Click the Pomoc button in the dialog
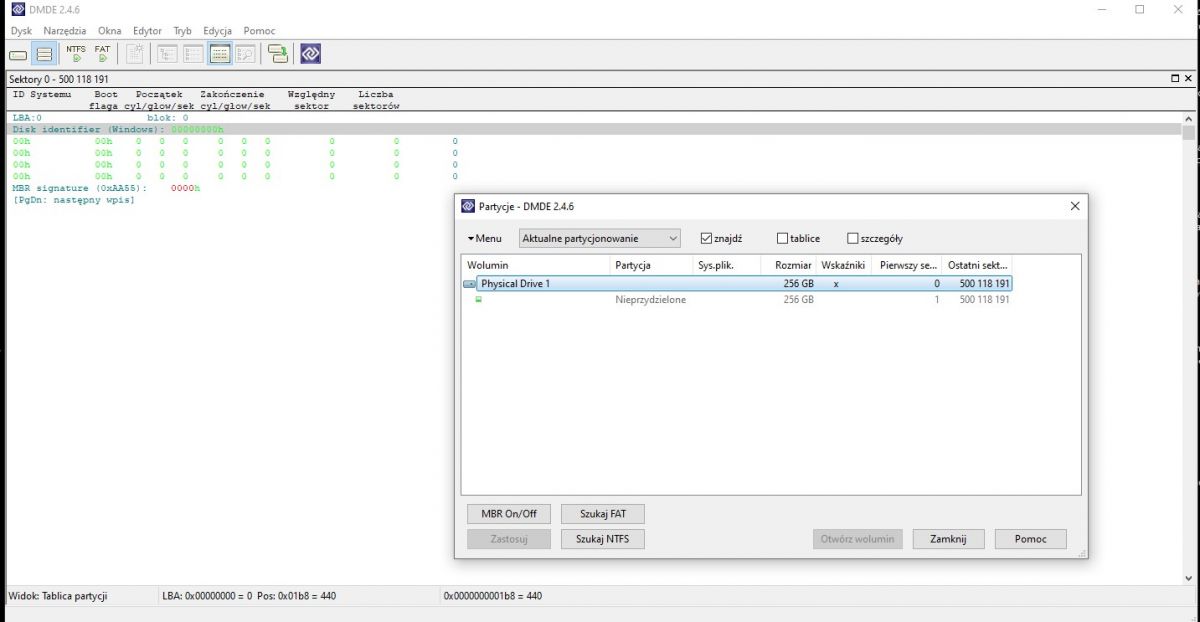This screenshot has width=1200, height=622. coord(1030,539)
